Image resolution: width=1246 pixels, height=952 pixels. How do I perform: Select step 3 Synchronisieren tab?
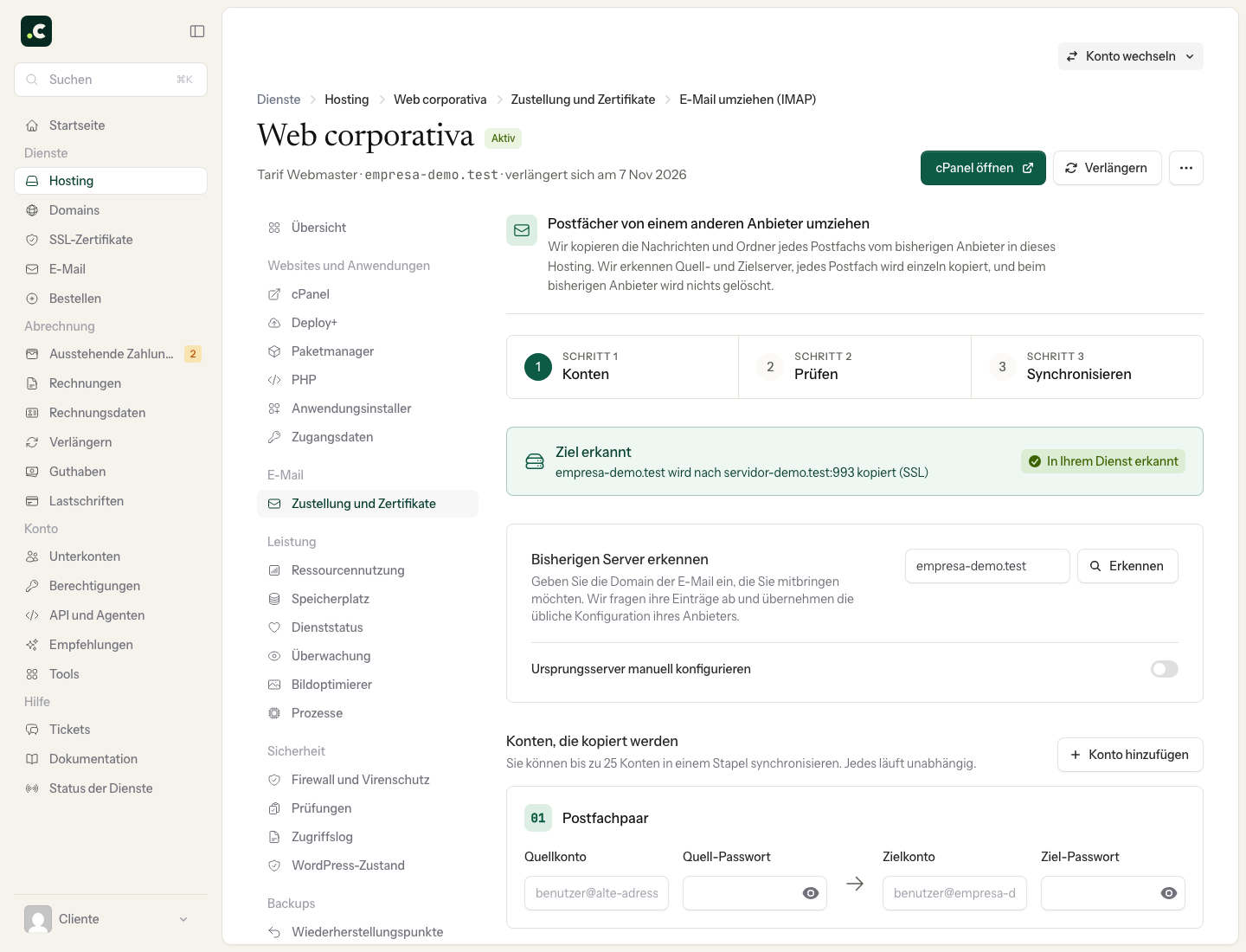click(1087, 367)
